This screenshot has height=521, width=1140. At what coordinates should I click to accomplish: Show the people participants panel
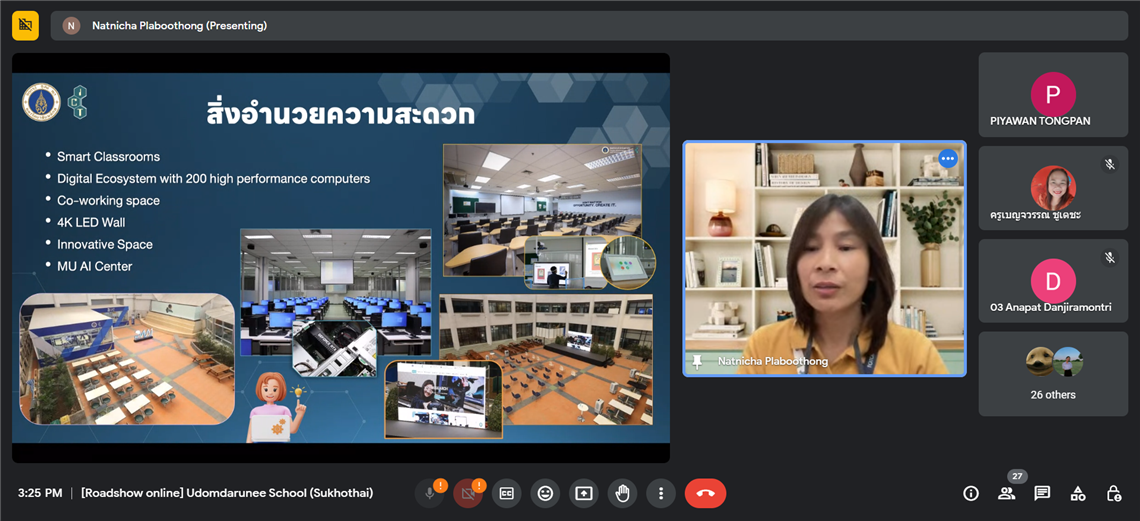(1006, 493)
